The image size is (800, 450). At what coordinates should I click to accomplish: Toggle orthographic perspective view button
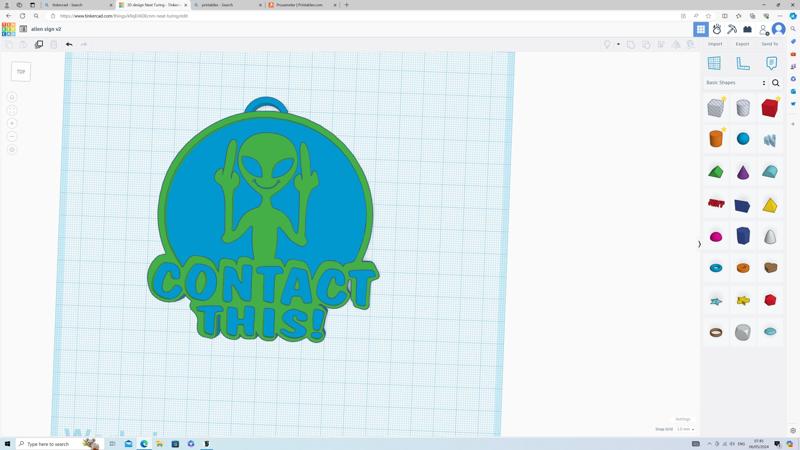[x=12, y=149]
